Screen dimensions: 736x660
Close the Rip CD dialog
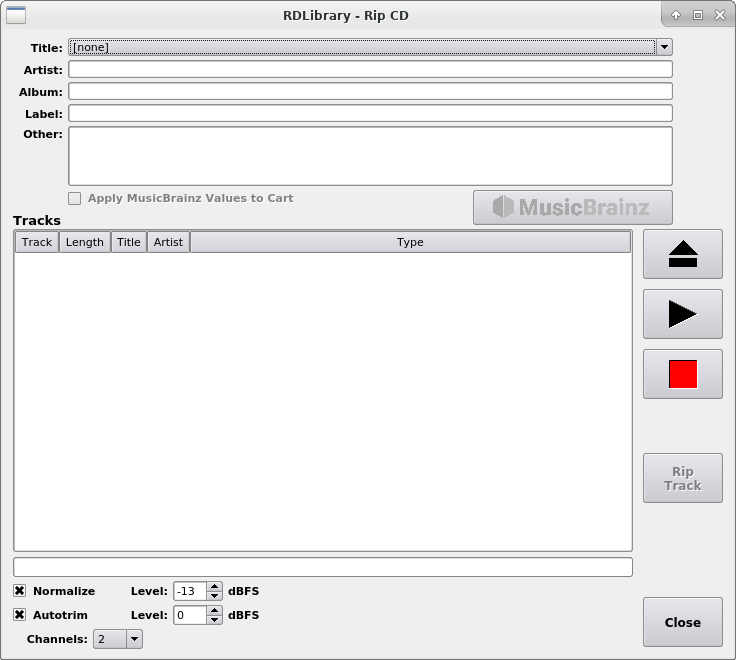click(682, 622)
